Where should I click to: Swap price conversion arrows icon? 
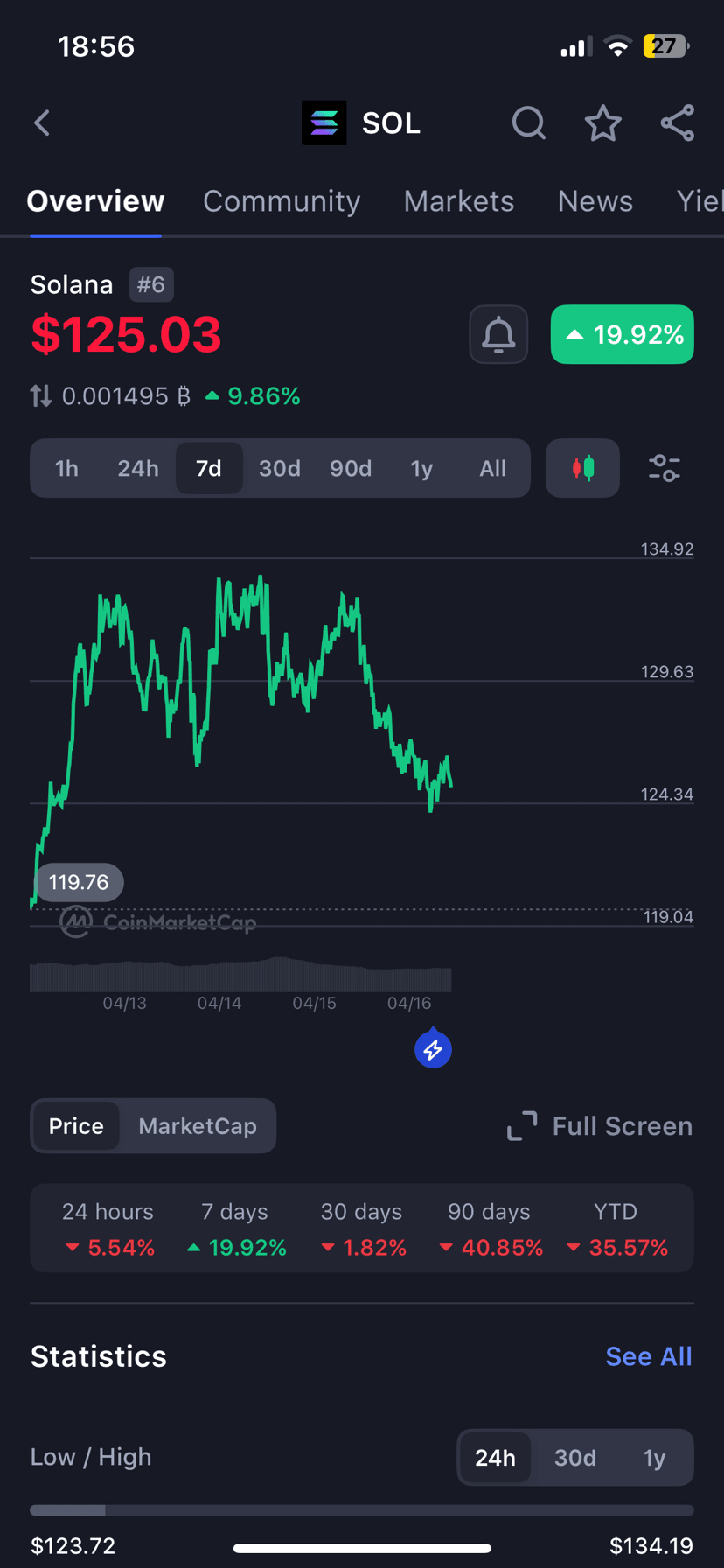41,396
